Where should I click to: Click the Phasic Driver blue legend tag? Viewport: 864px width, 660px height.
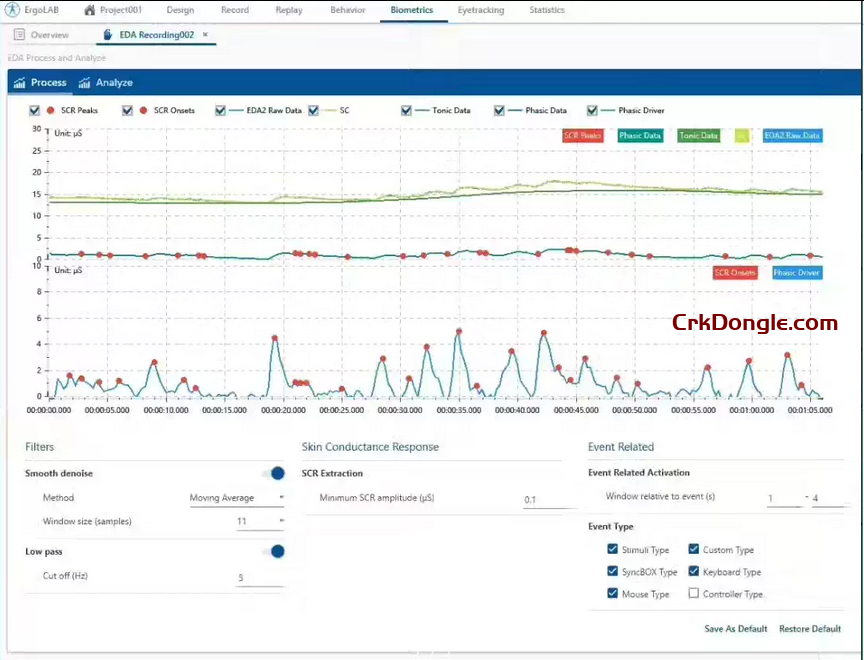796,272
